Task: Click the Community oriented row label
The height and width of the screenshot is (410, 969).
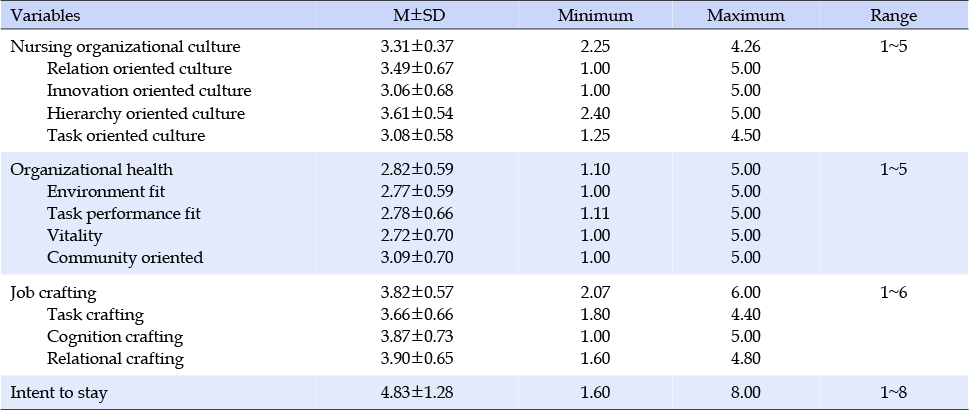Action: click(x=125, y=258)
